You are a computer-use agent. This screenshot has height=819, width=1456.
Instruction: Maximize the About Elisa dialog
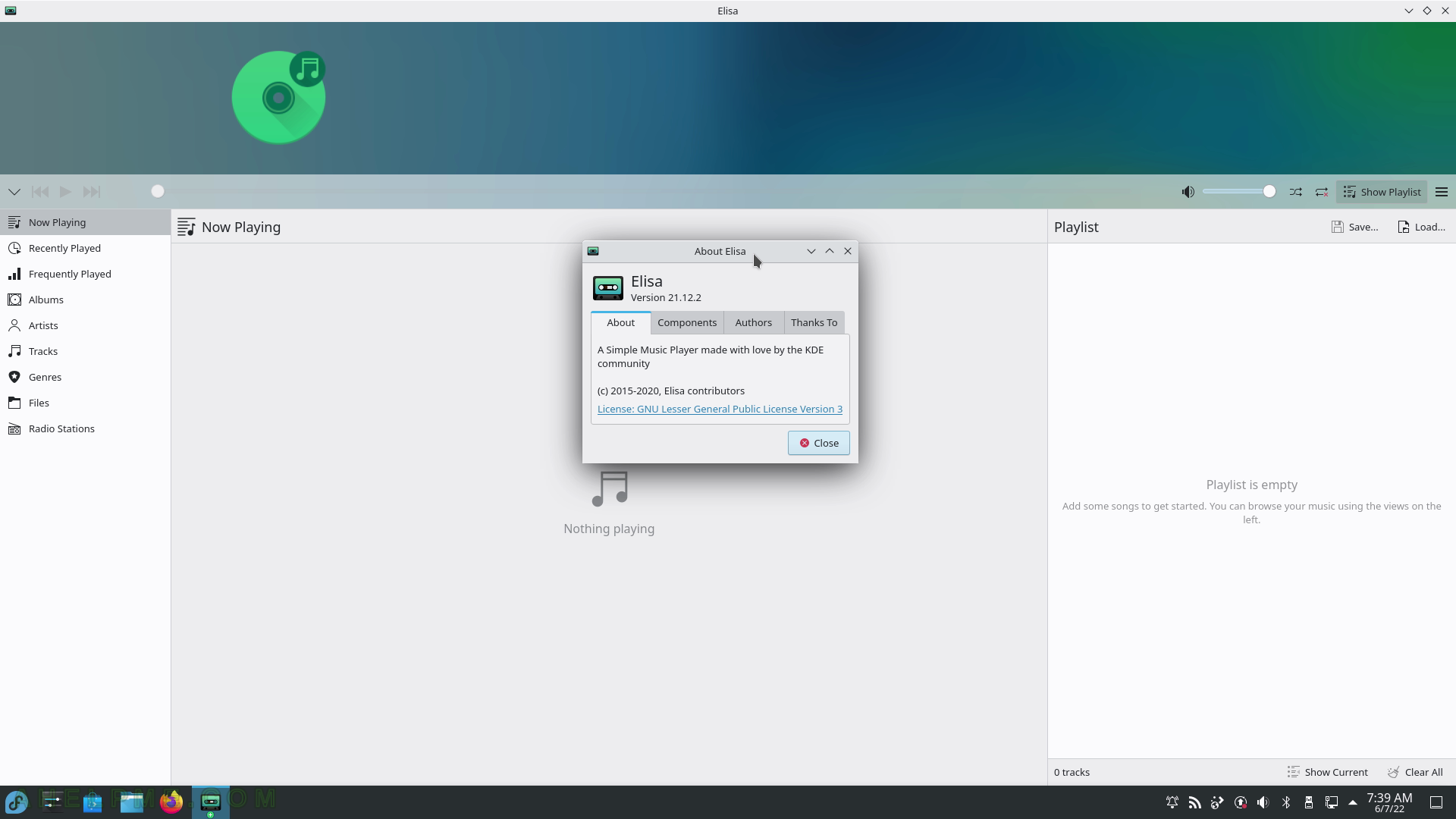pyautogui.click(x=830, y=251)
